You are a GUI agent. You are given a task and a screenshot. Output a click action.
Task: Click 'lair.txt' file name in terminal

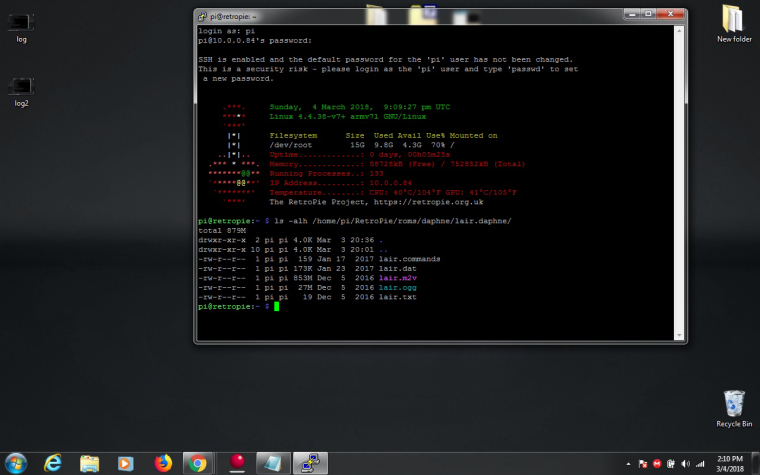(x=397, y=297)
